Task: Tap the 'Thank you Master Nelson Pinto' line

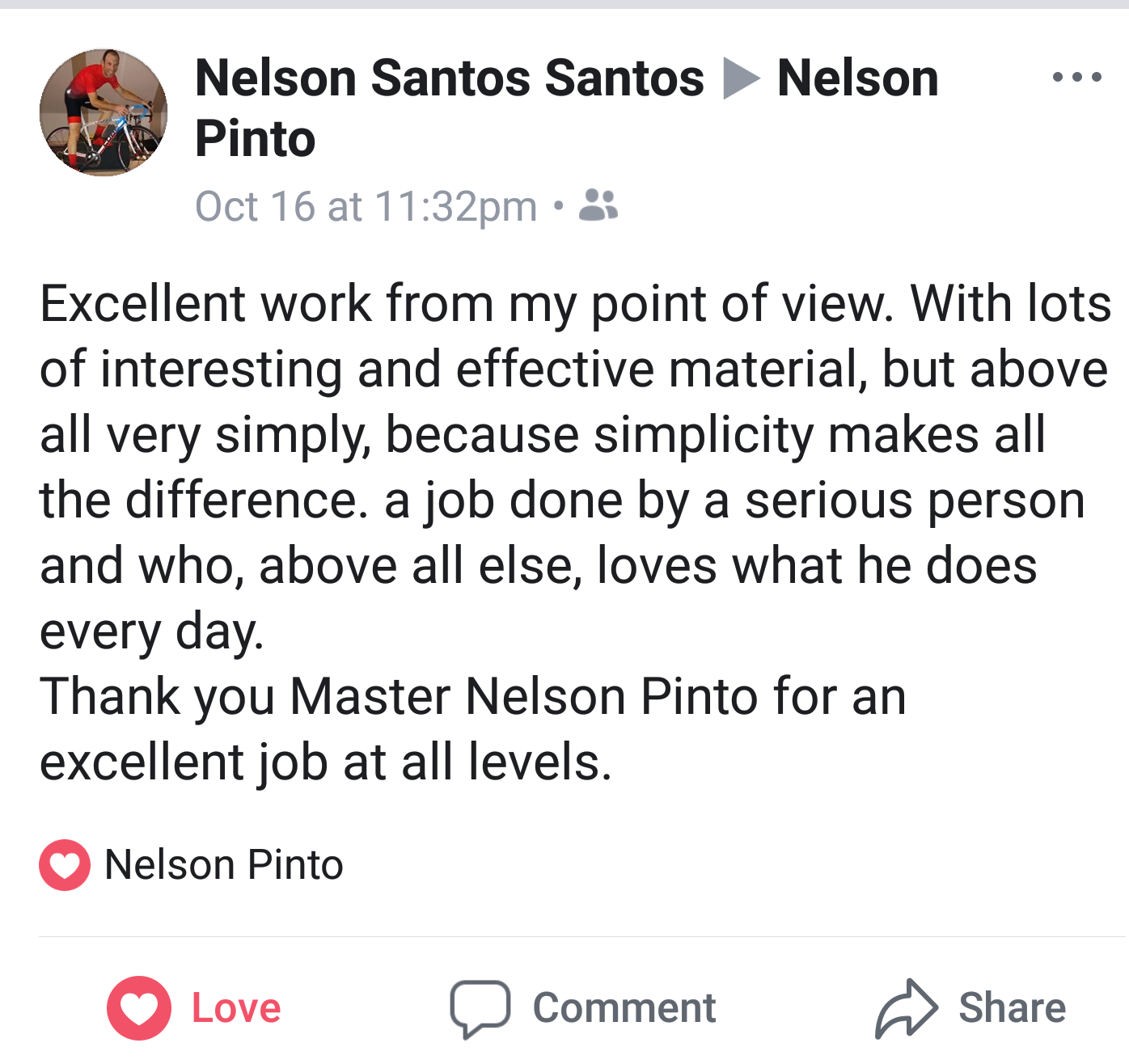Action: click(473, 696)
